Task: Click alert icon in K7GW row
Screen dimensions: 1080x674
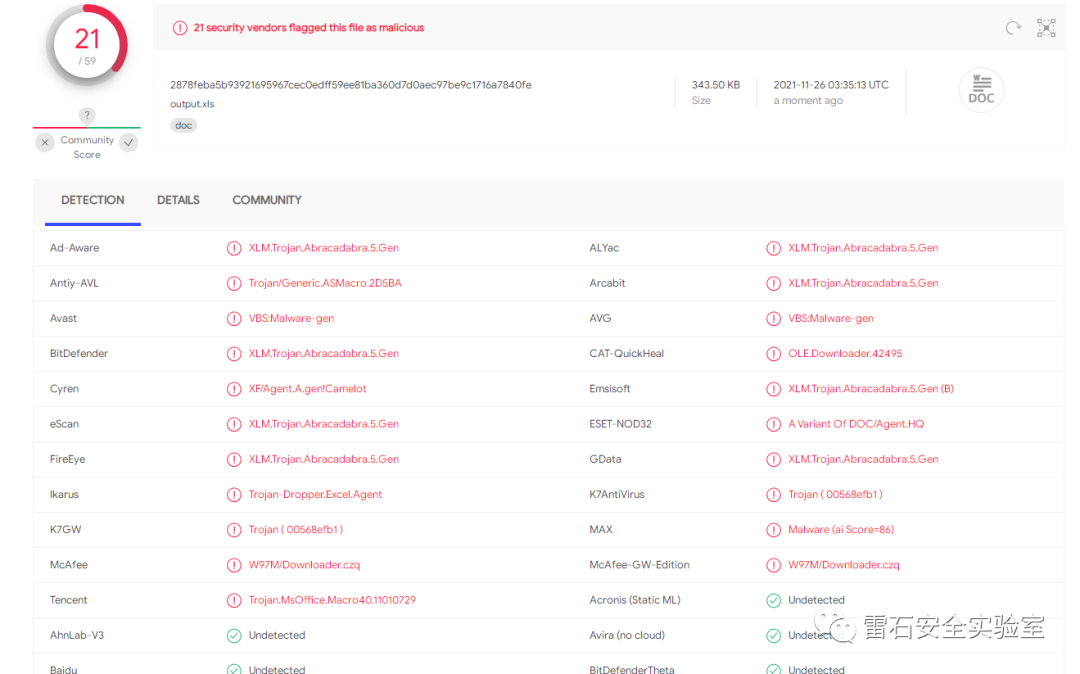Action: (234, 529)
